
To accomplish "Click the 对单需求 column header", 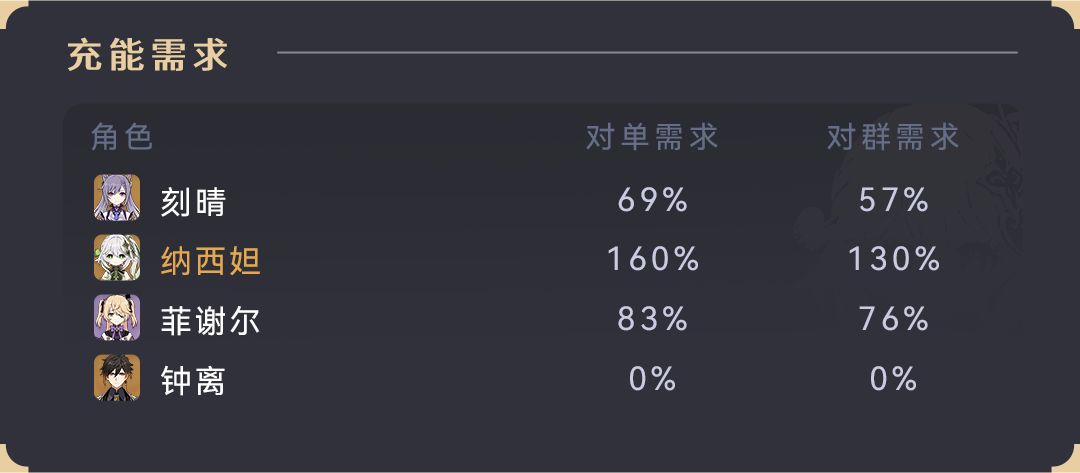I will click(x=652, y=137).
